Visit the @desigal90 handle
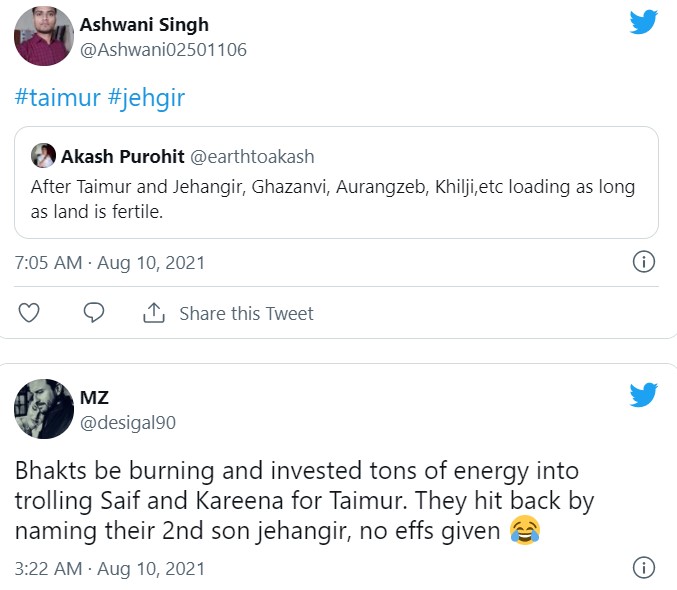This screenshot has width=677, height=590. tap(127, 422)
